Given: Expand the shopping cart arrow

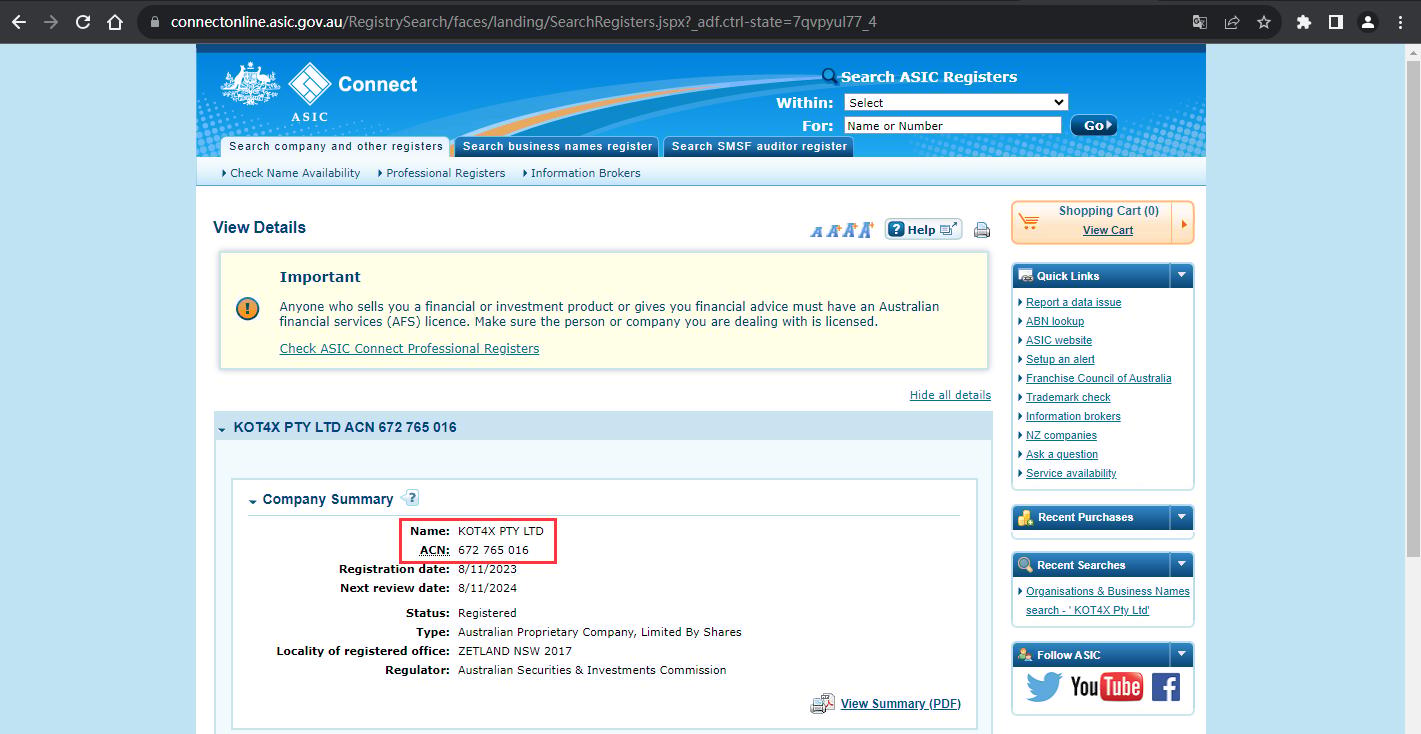Looking at the screenshot, I should pyautogui.click(x=1183, y=224).
